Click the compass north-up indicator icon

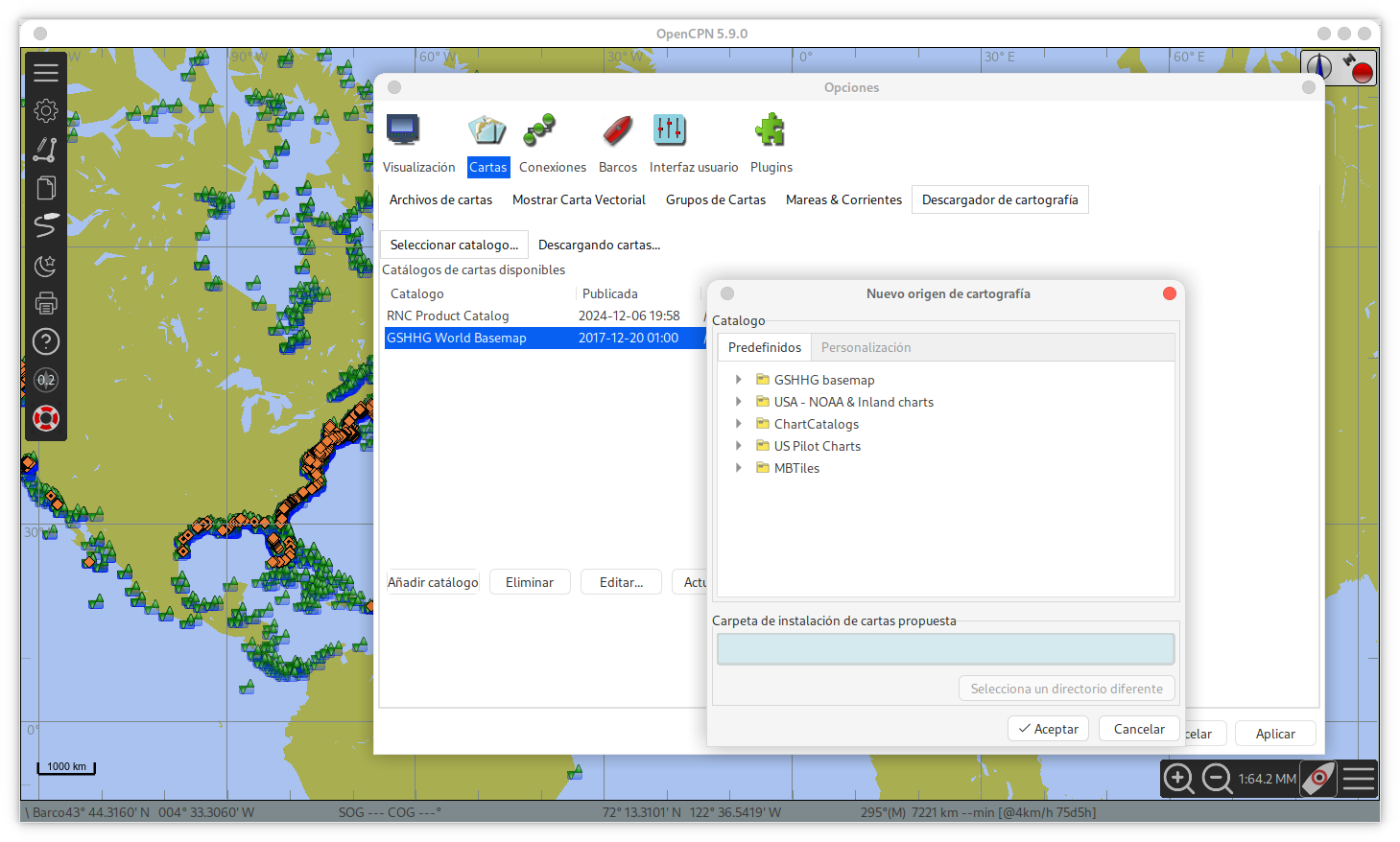[x=1319, y=66]
